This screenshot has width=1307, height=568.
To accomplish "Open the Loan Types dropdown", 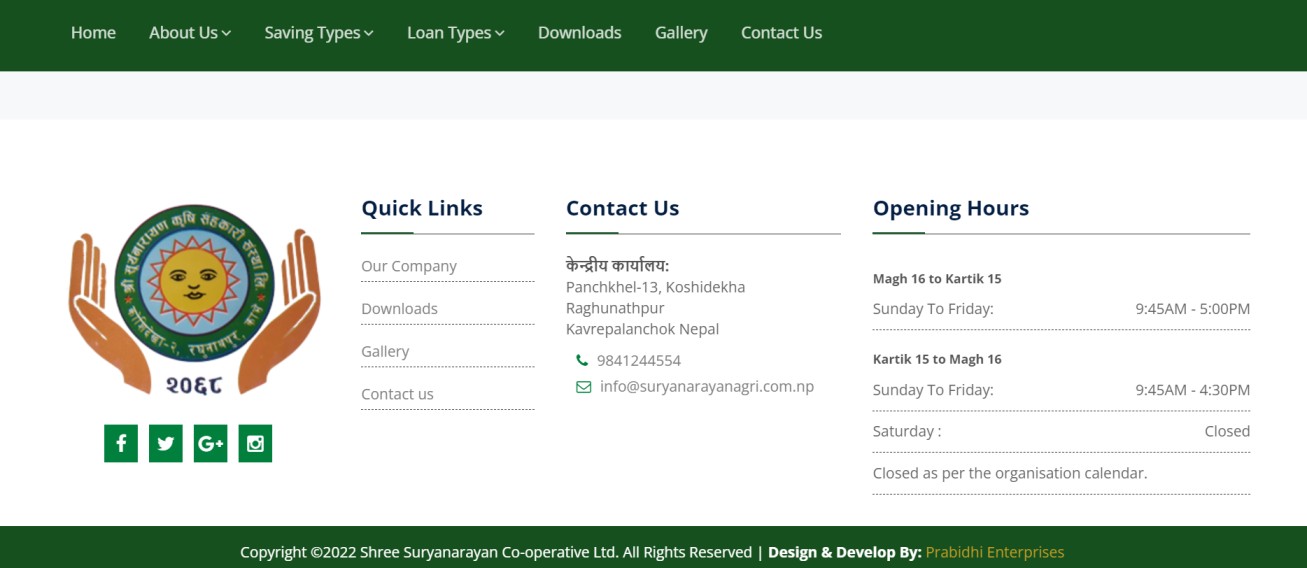I will [x=455, y=33].
